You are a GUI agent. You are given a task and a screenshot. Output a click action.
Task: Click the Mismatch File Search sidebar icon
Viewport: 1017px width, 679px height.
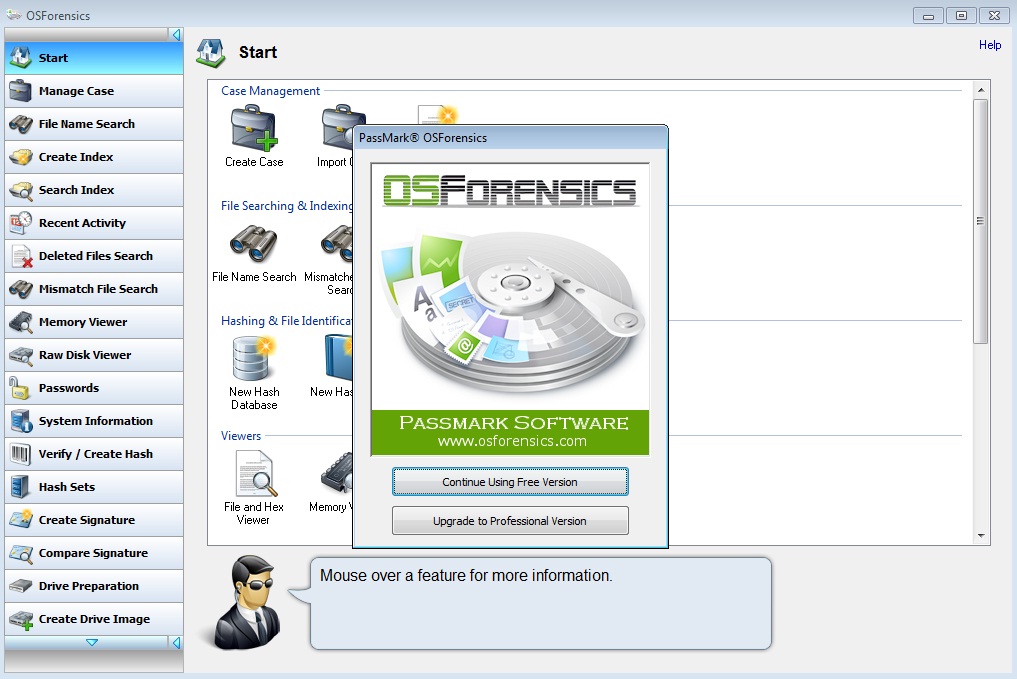click(x=21, y=289)
